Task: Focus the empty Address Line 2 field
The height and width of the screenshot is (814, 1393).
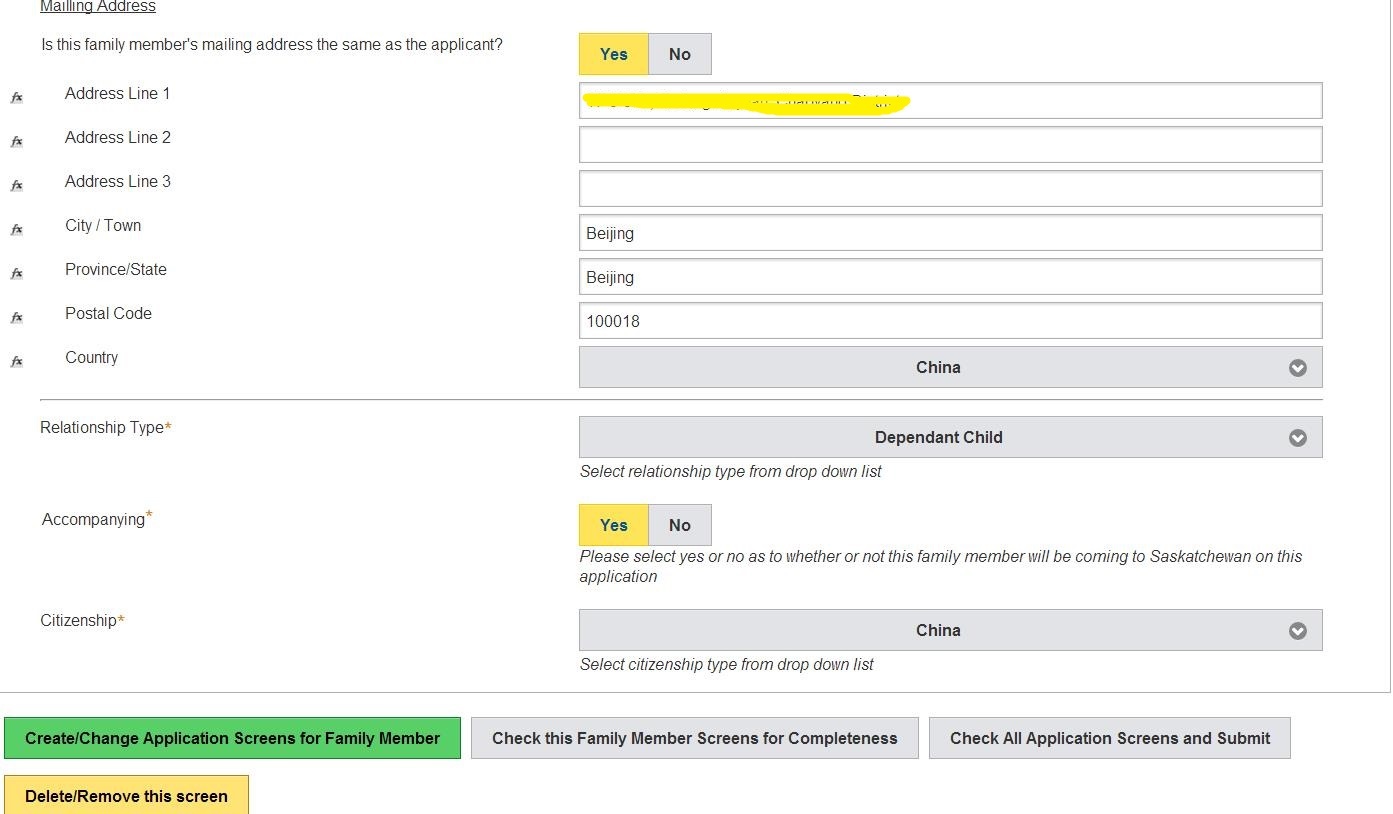Action: 950,145
